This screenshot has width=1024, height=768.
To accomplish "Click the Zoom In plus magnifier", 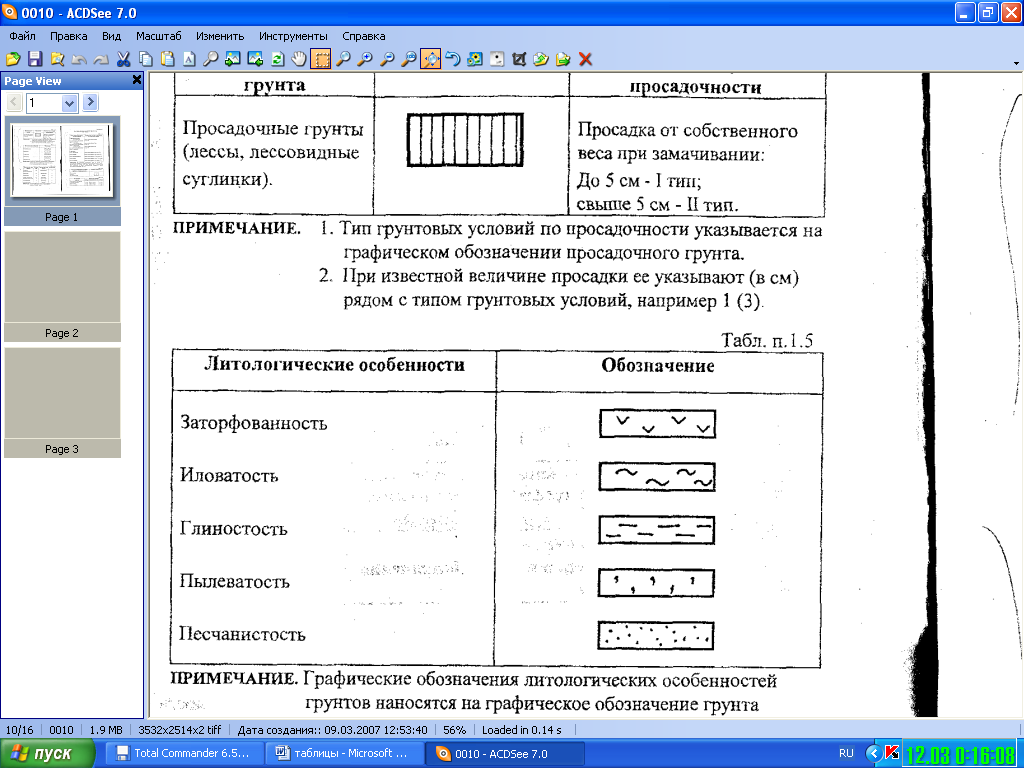I will coord(365,59).
